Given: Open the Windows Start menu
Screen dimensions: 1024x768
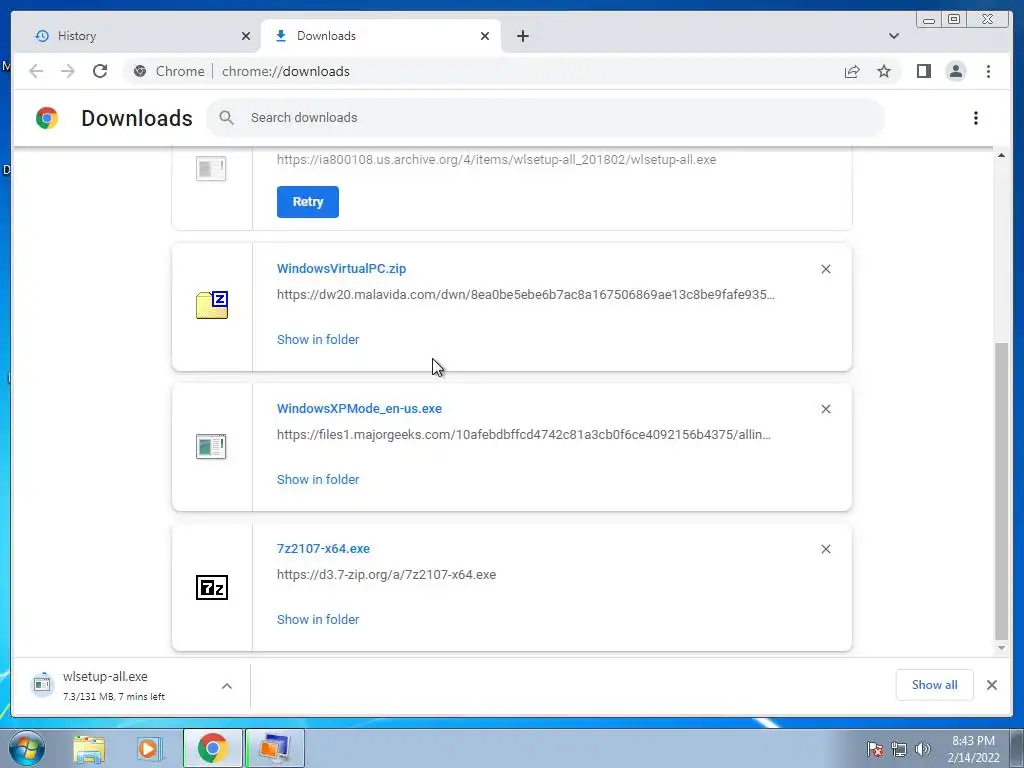Looking at the screenshot, I should tap(27, 748).
